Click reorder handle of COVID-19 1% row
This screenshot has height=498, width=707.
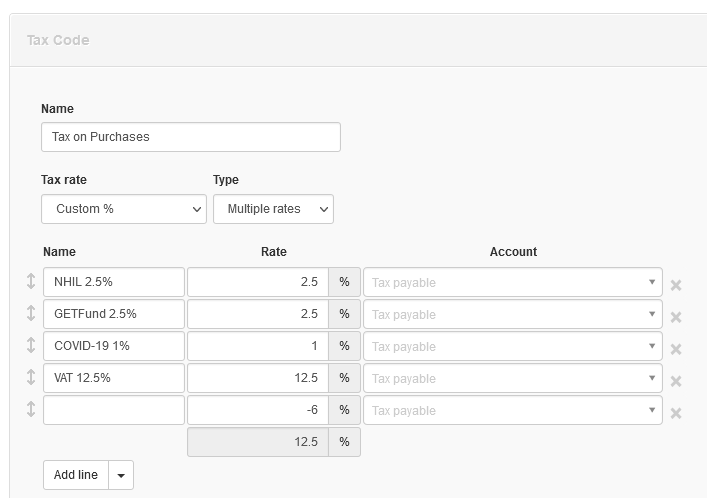31,345
